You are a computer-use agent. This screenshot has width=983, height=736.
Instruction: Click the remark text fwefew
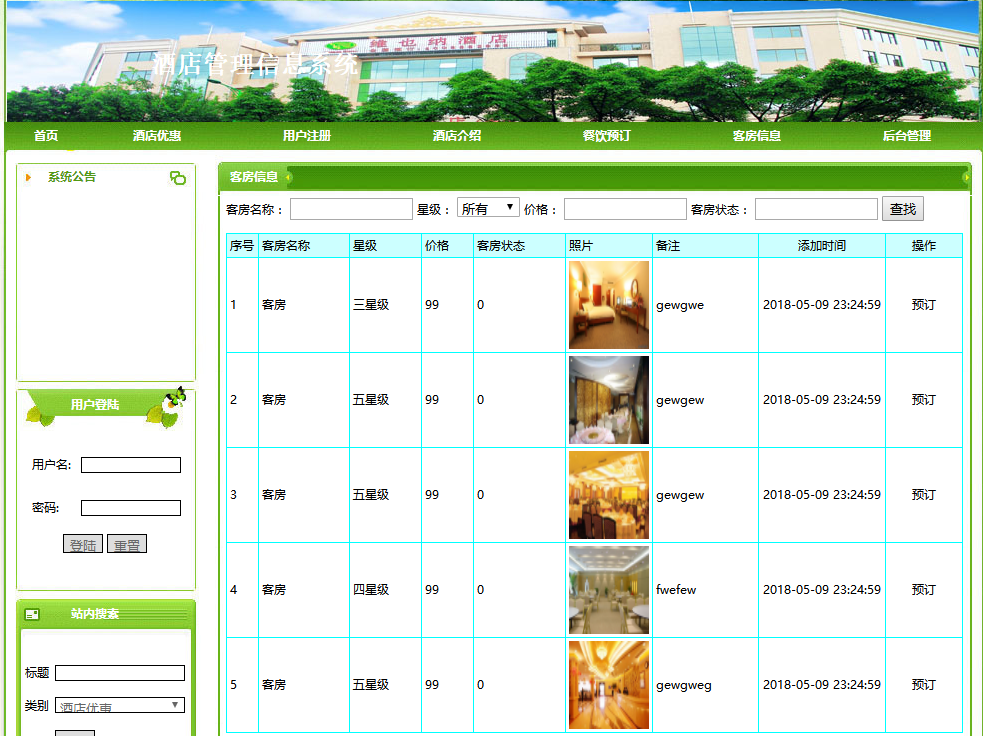(x=676, y=590)
